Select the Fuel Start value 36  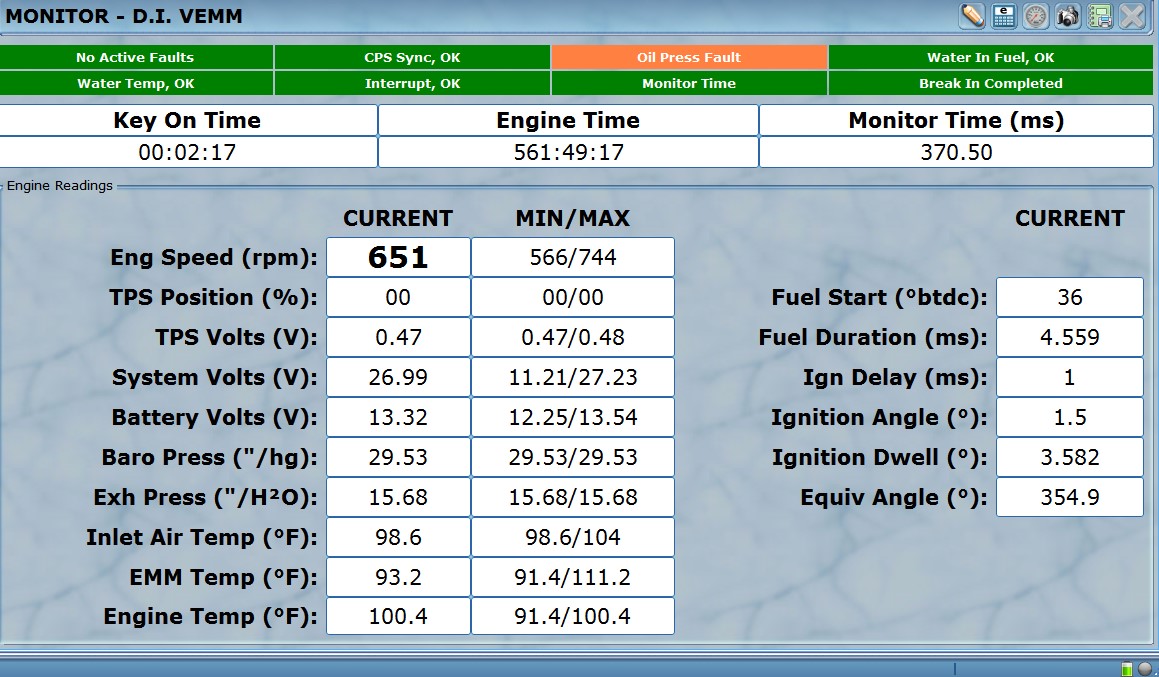pos(1070,297)
